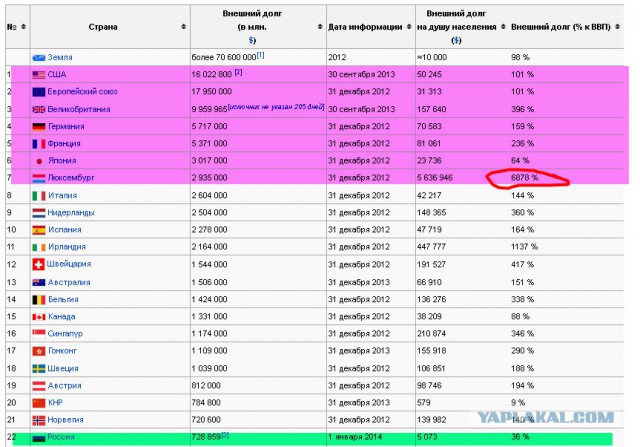The width and height of the screenshot is (640, 447).
Task: Click the European Union flag icon
Action: pos(39,92)
